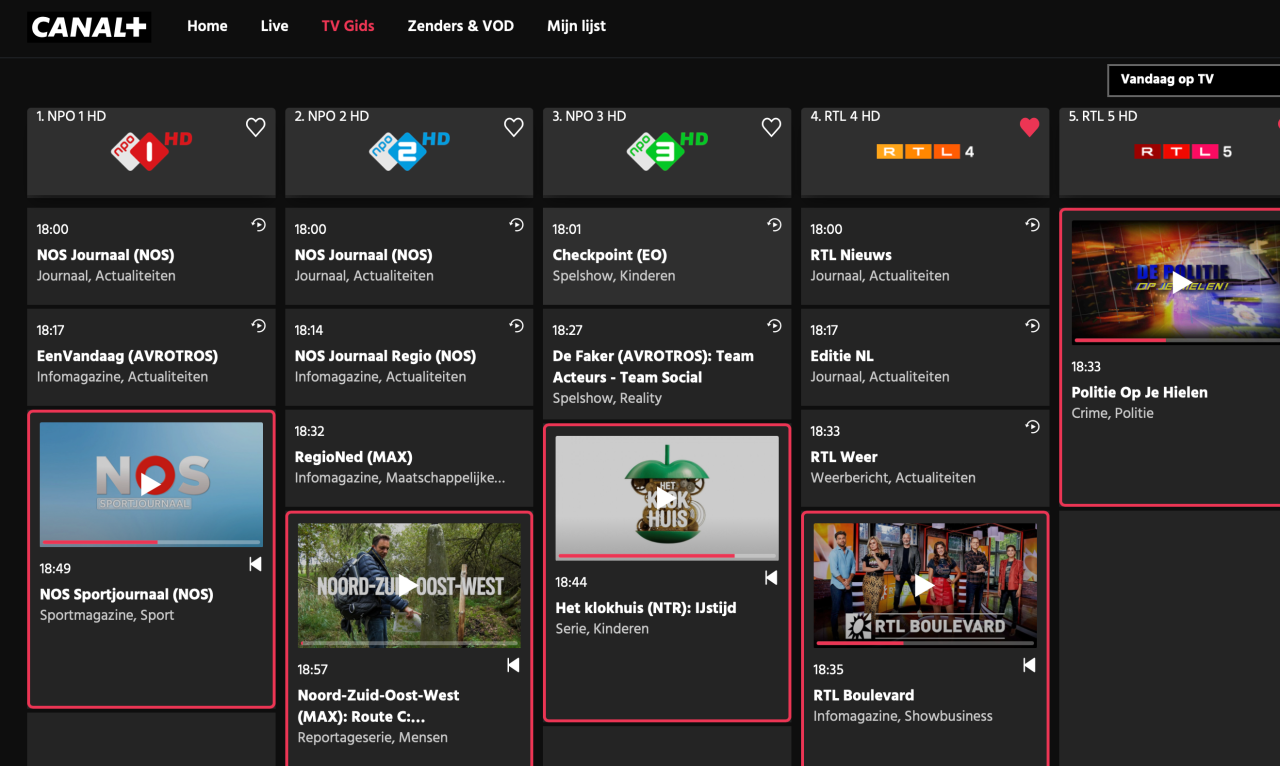Toggle favorite heart on NPO 2 HD

tap(514, 127)
